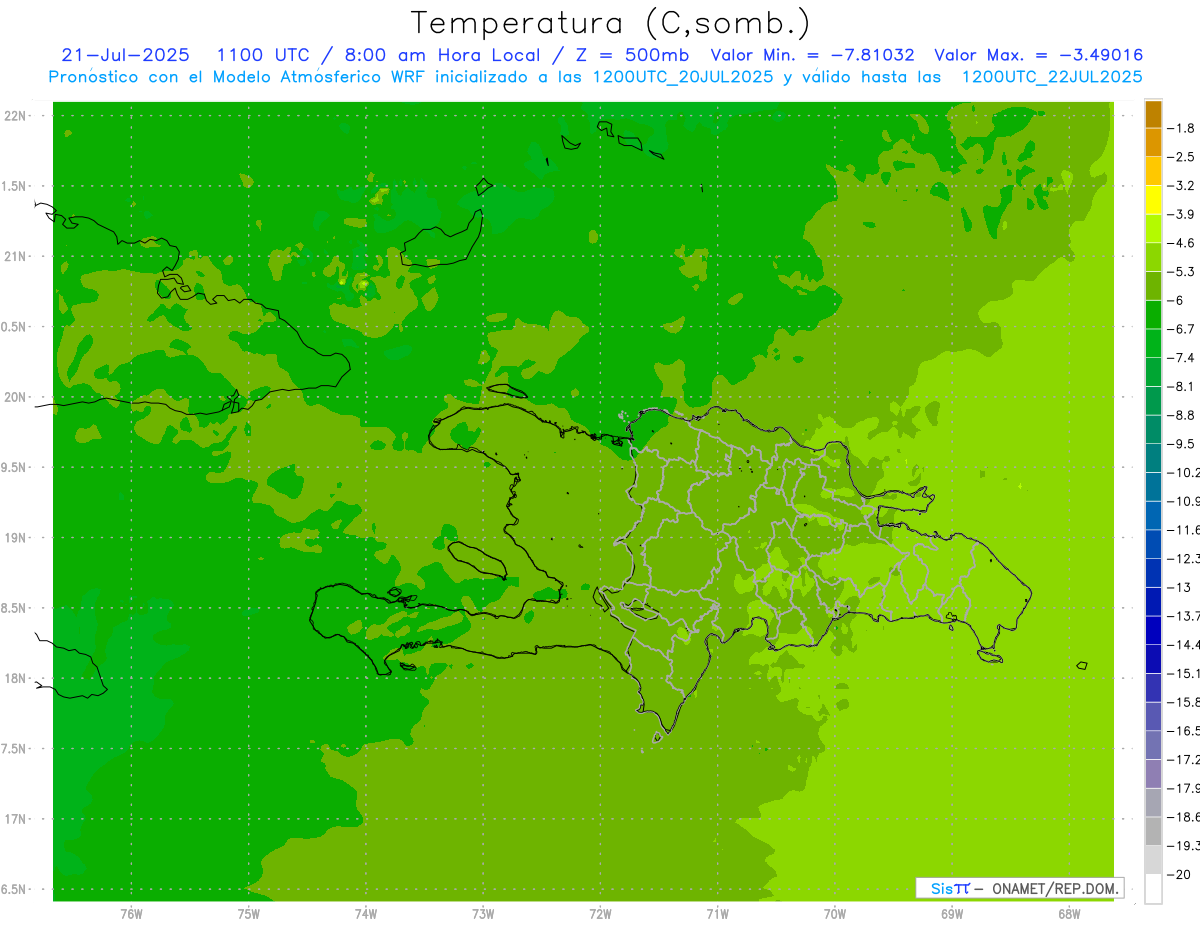Click longitude label '75W'

click(248, 913)
